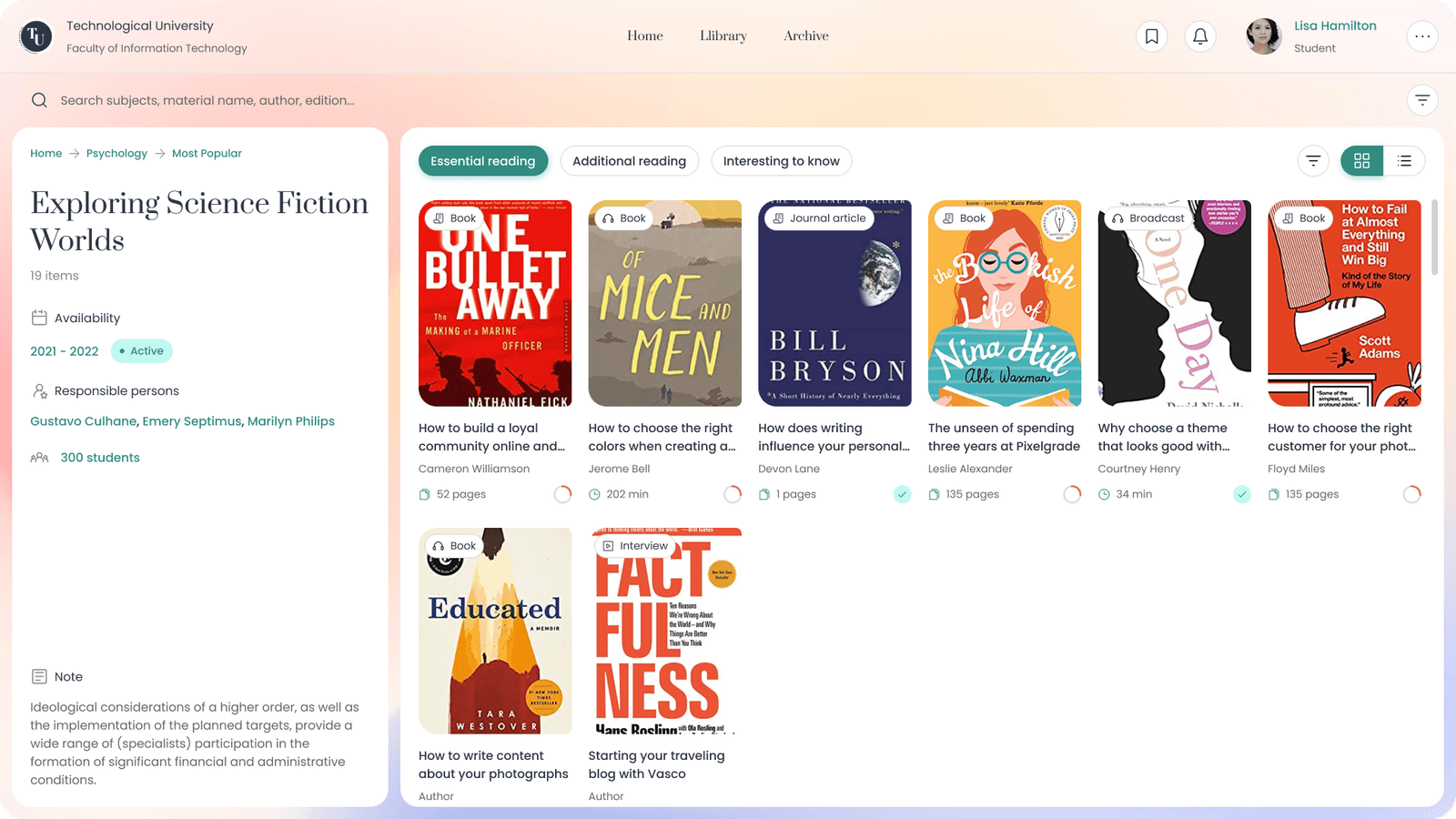This screenshot has width=1456, height=819.
Task: Open the notifications bell
Action: coord(1200,36)
